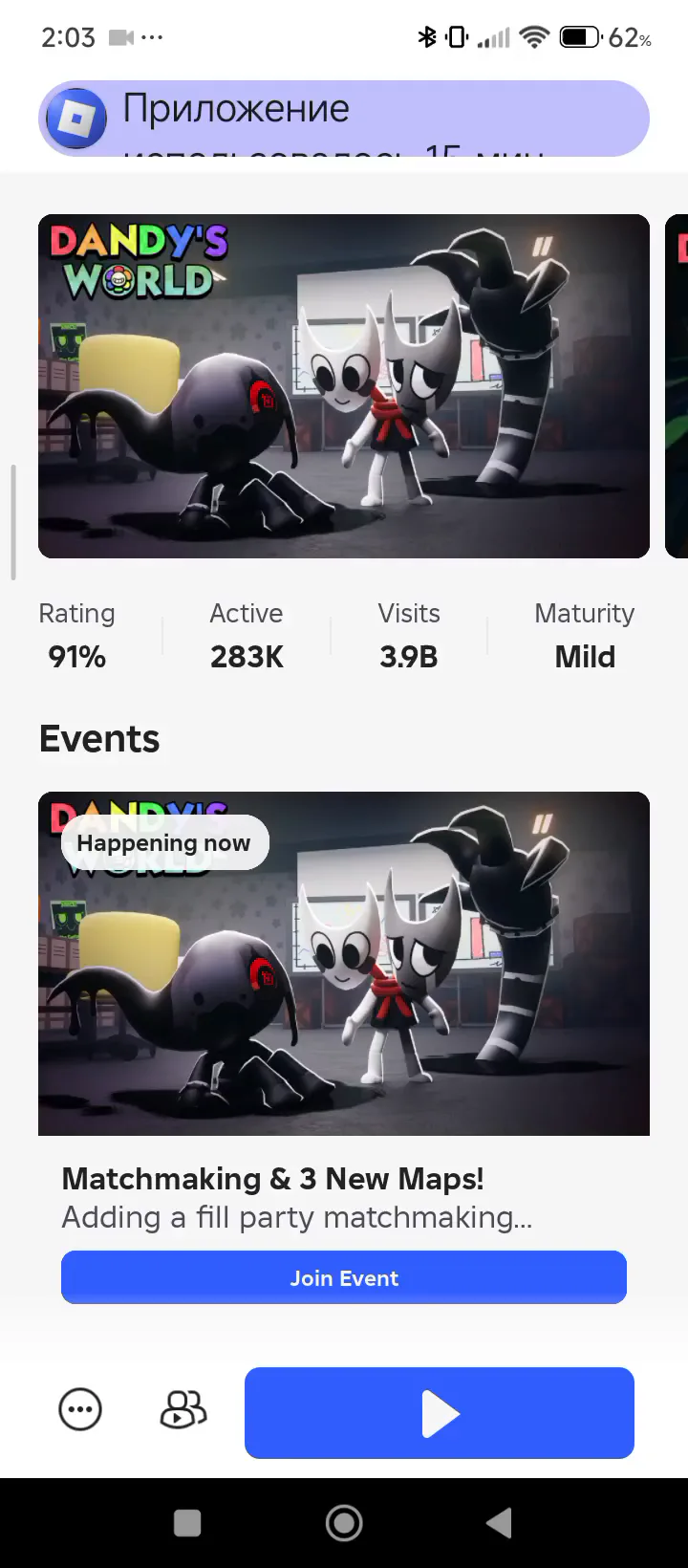Open the party members icon
Screen dimensions: 688x1568
click(183, 1409)
